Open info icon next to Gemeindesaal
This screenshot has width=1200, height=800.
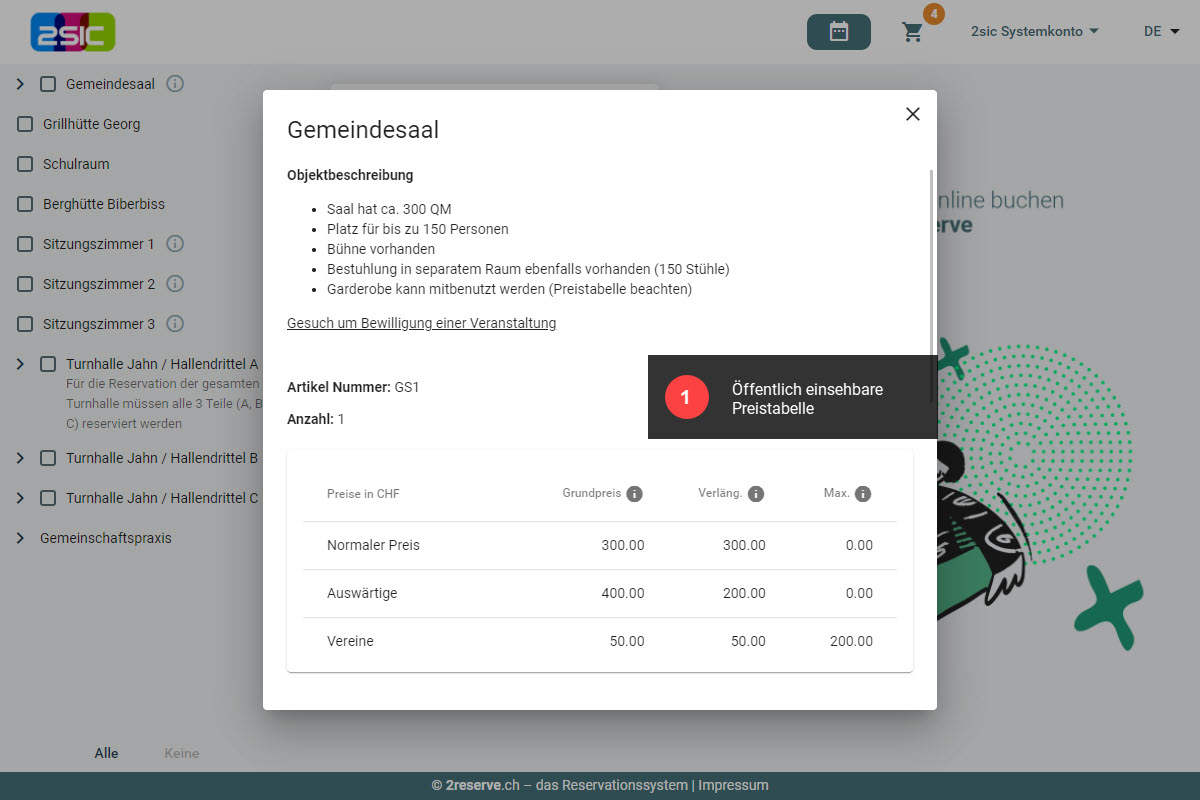(x=175, y=84)
